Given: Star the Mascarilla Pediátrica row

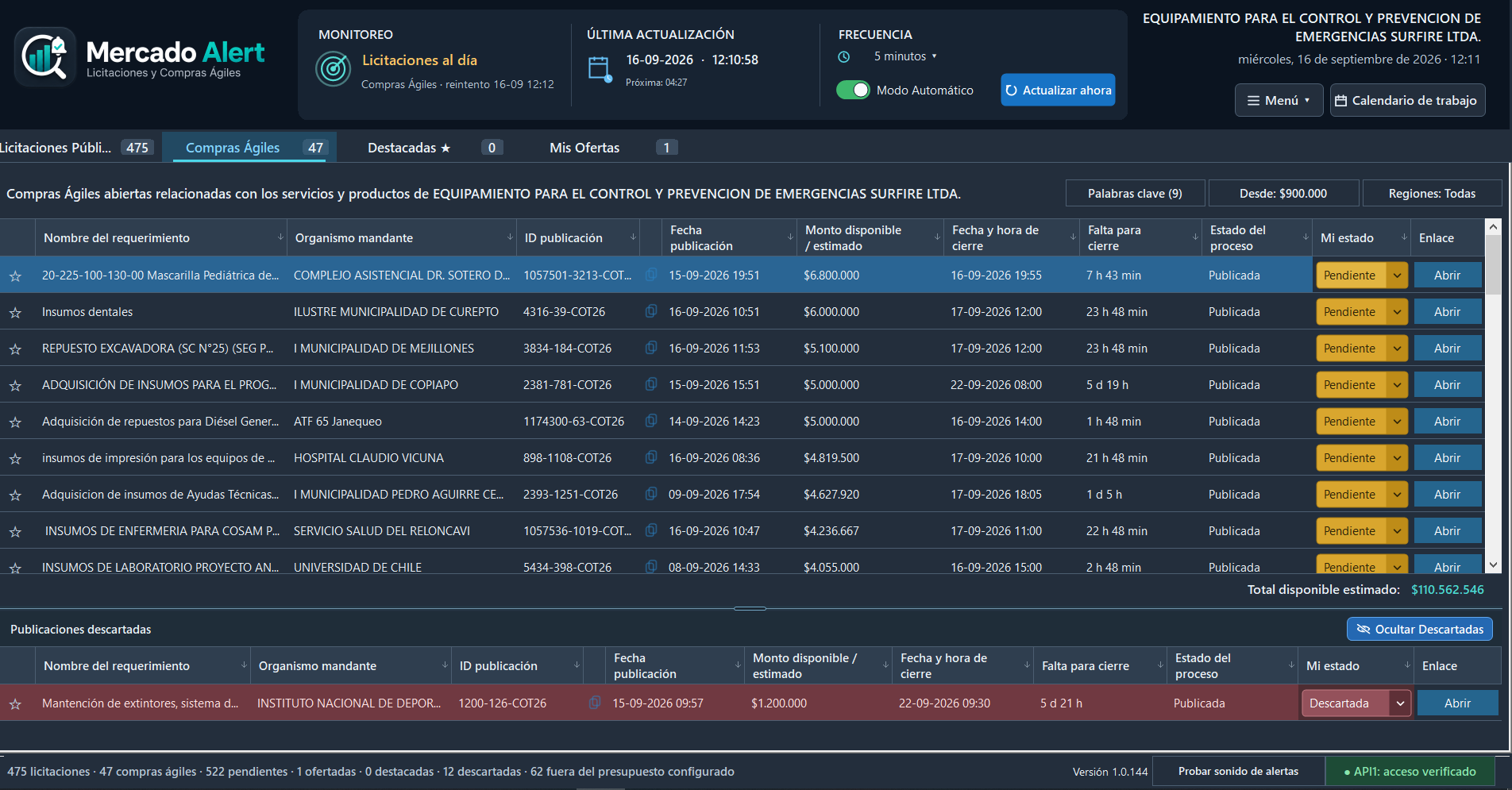Looking at the screenshot, I should click(x=15, y=276).
